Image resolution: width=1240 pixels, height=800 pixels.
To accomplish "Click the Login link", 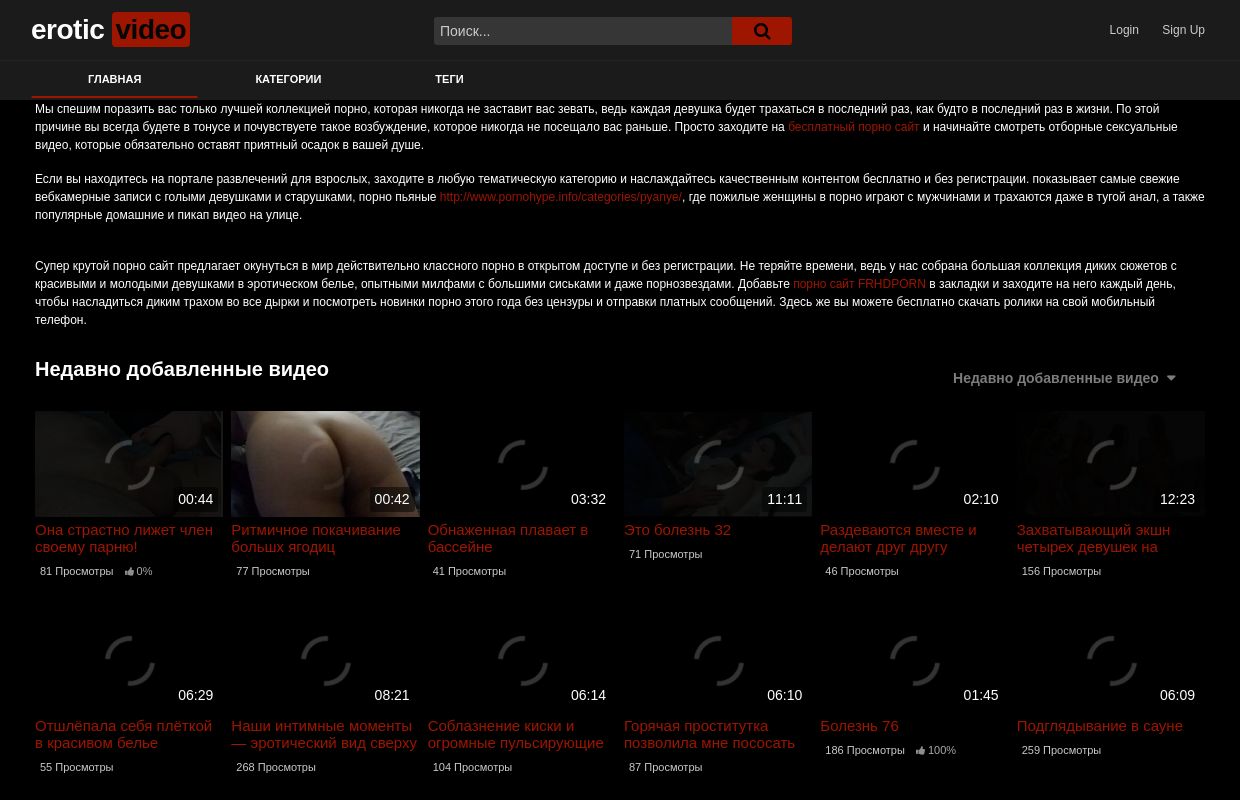I will point(1123,30).
